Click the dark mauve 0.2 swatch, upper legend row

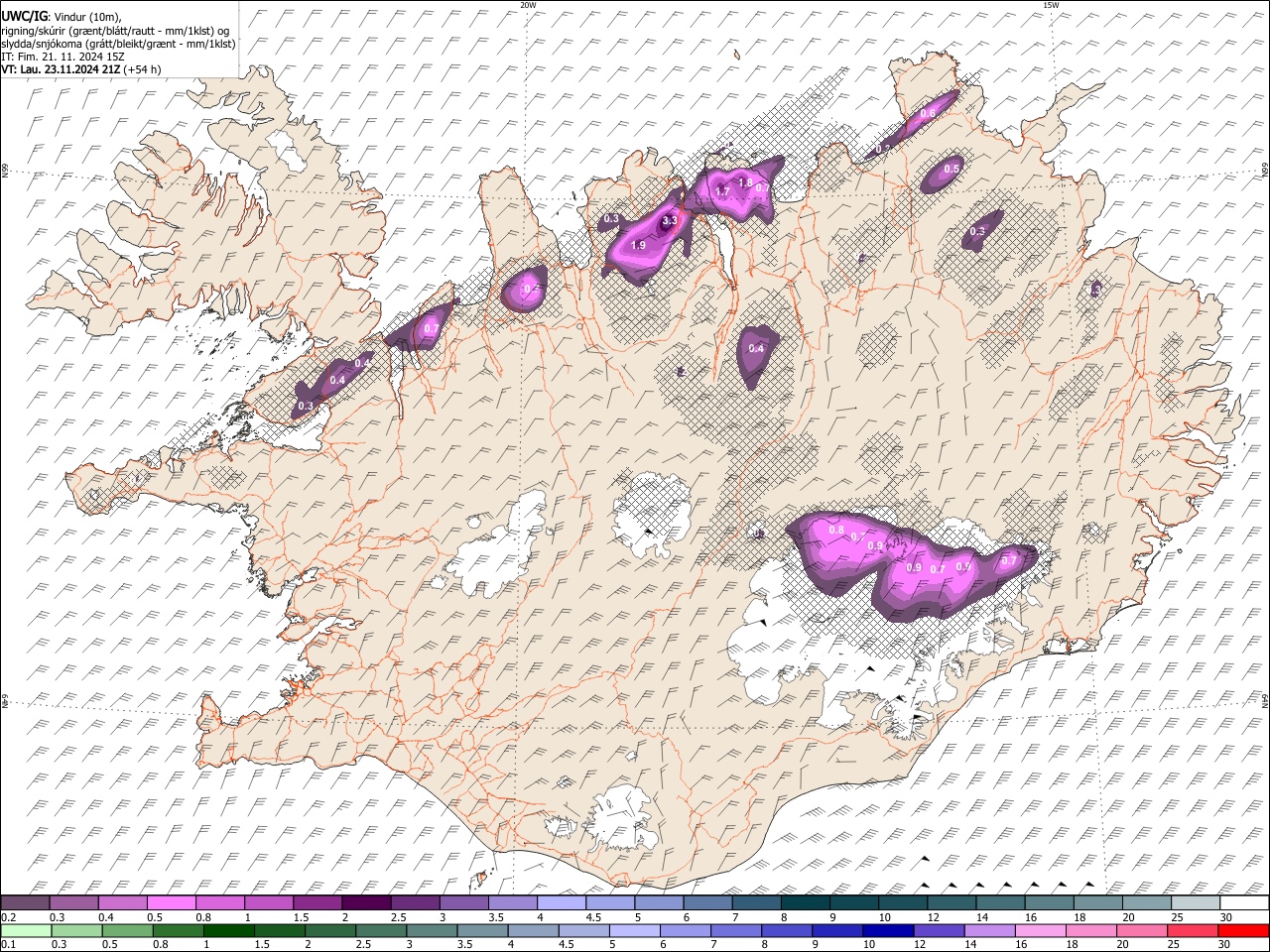[x=25, y=903]
